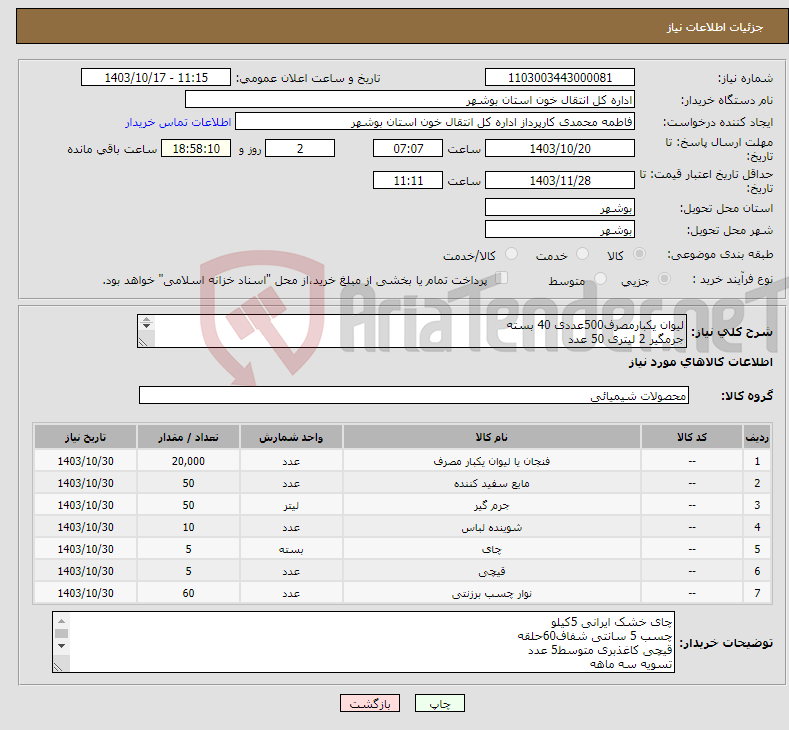Click item name شوینده لباس

coord(492,528)
